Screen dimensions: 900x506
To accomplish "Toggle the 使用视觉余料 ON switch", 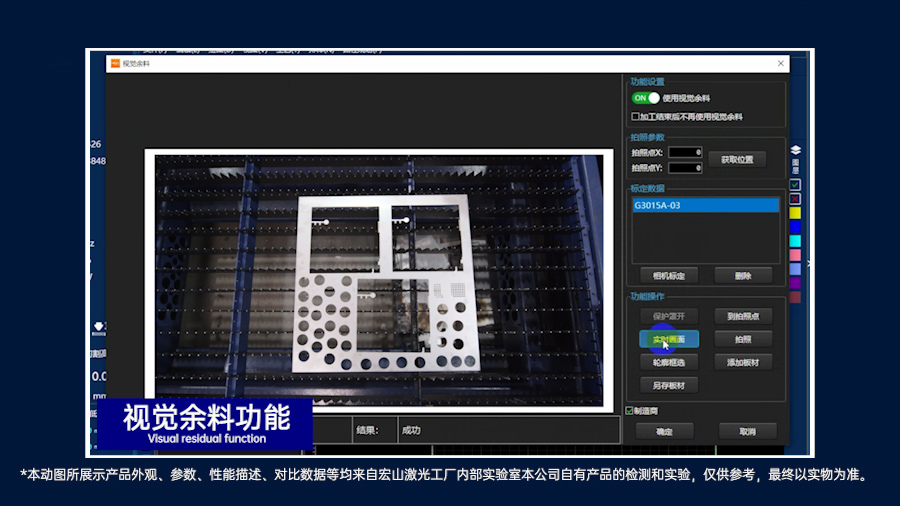I will tap(646, 98).
